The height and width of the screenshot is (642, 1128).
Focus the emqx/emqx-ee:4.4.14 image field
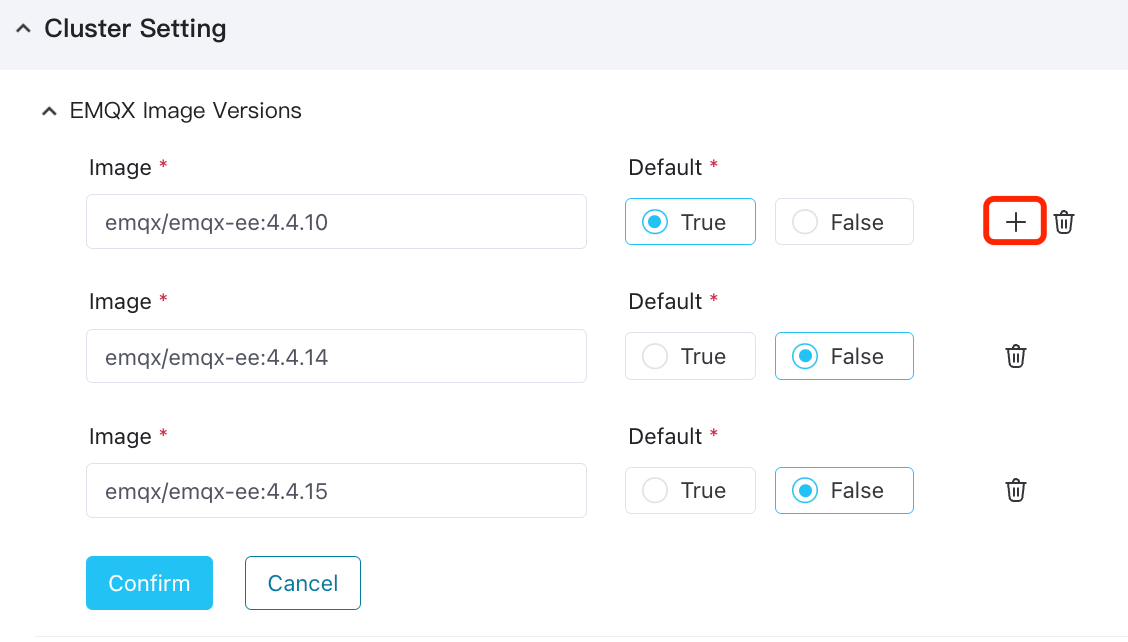[336, 356]
